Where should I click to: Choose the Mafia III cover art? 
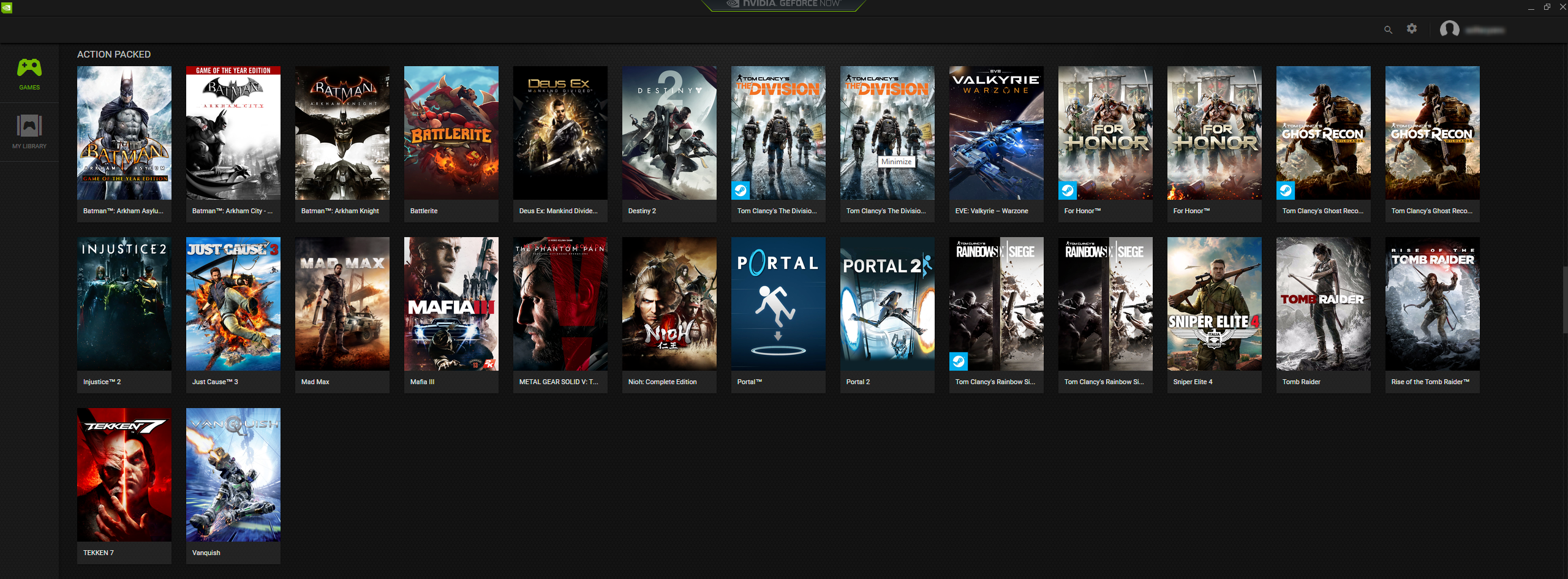coord(451,304)
